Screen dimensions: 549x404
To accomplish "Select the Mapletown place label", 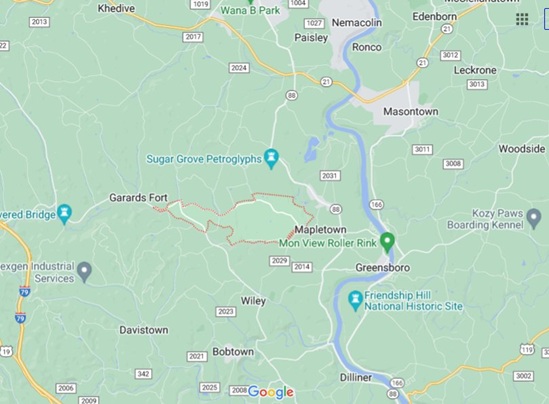I will [x=320, y=230].
